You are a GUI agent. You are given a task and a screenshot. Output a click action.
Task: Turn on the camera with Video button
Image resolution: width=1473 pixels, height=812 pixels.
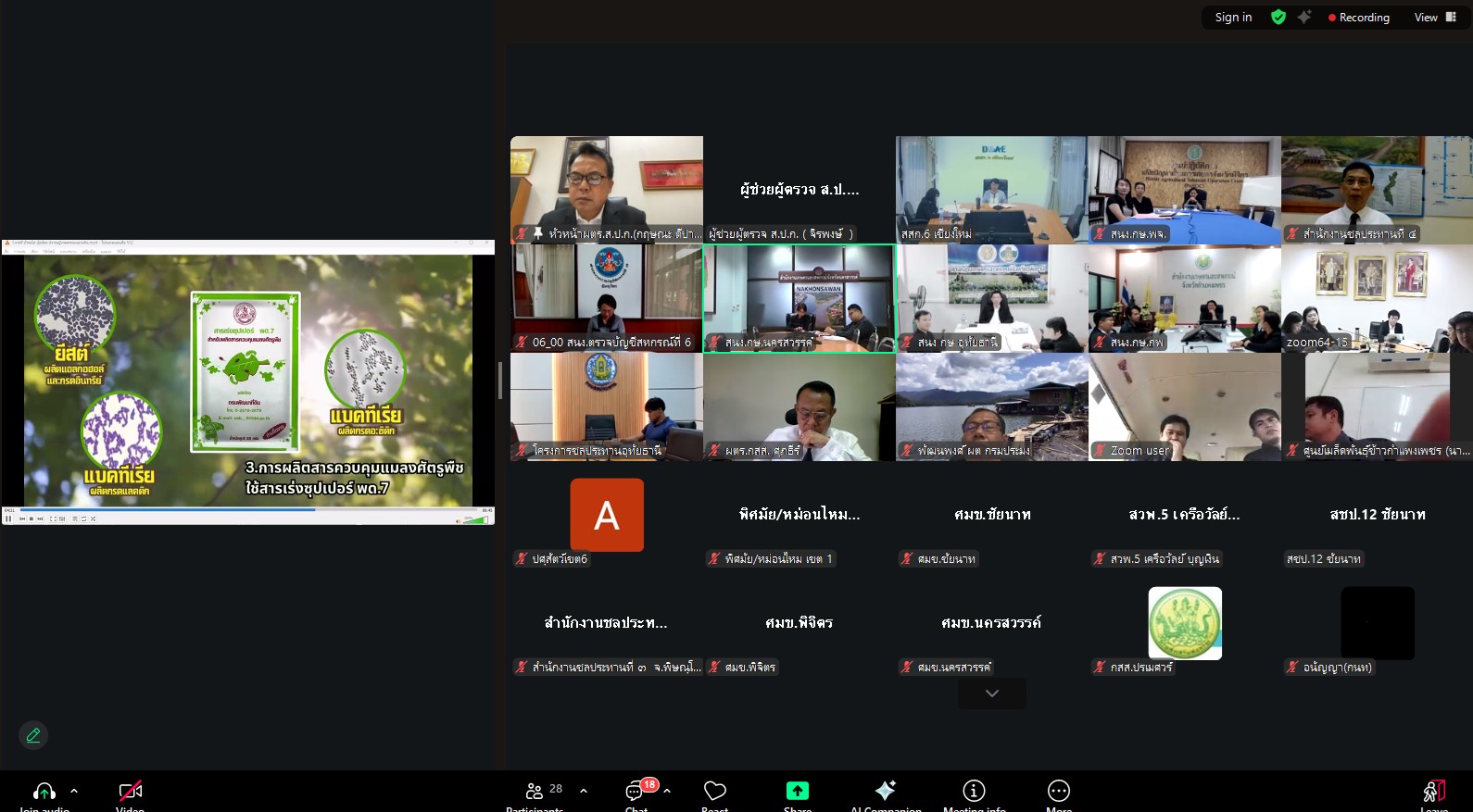point(130,793)
